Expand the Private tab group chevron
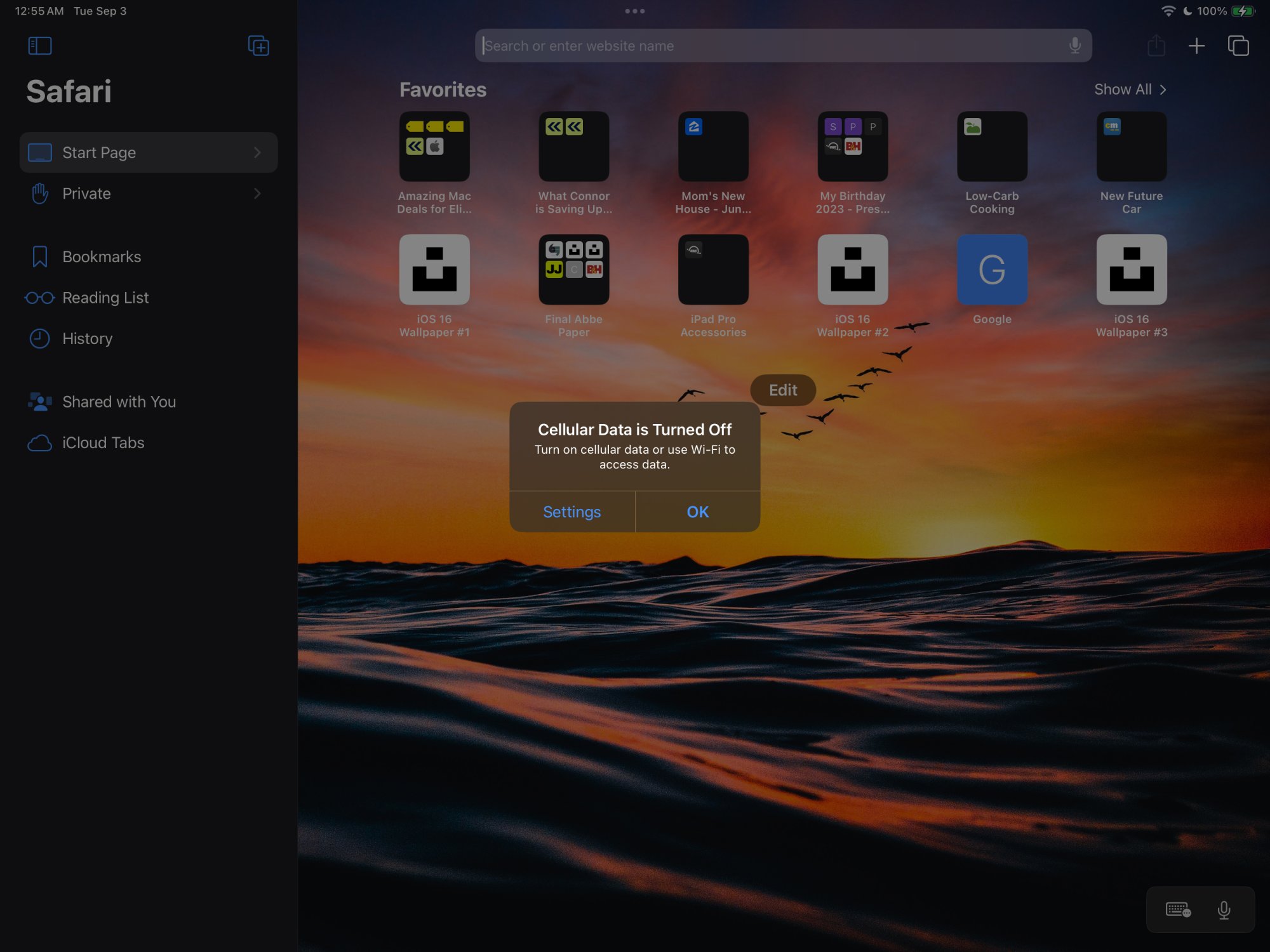This screenshot has height=952, width=1270. click(257, 194)
